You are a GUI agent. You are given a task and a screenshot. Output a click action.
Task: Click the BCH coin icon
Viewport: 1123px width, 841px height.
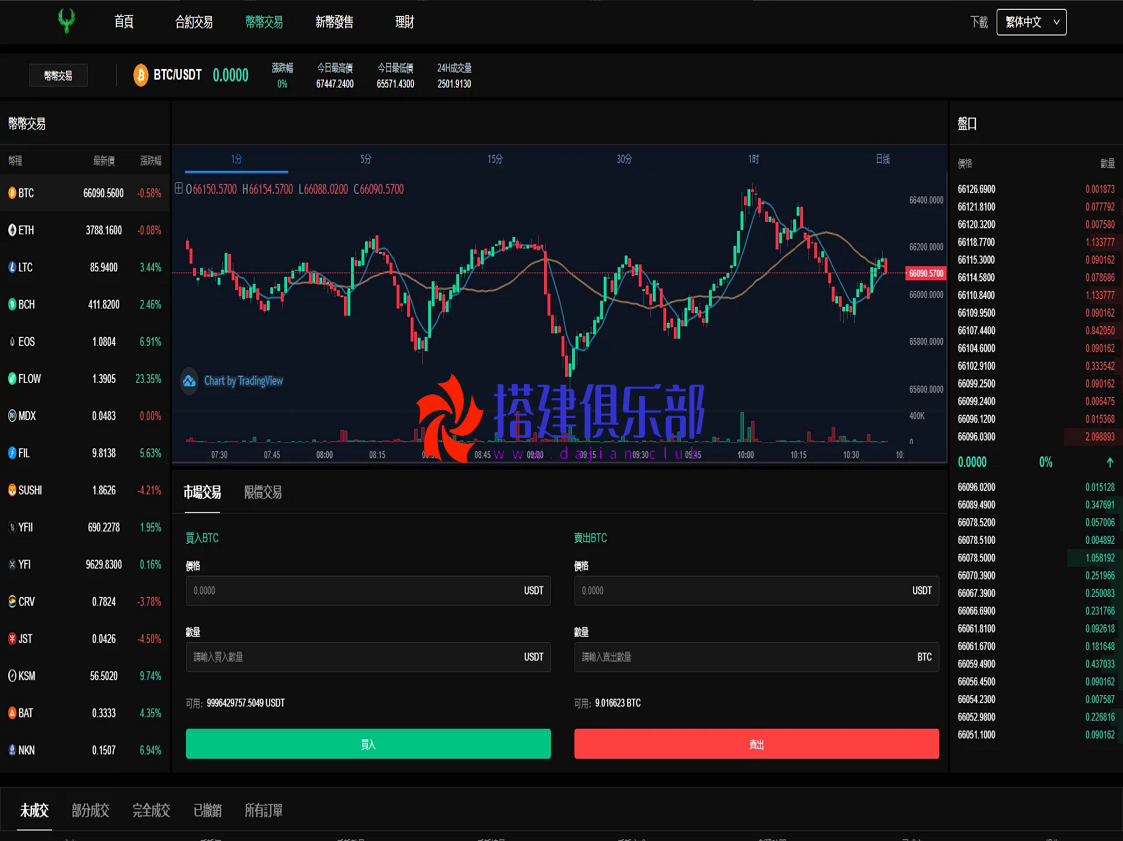[x=12, y=304]
